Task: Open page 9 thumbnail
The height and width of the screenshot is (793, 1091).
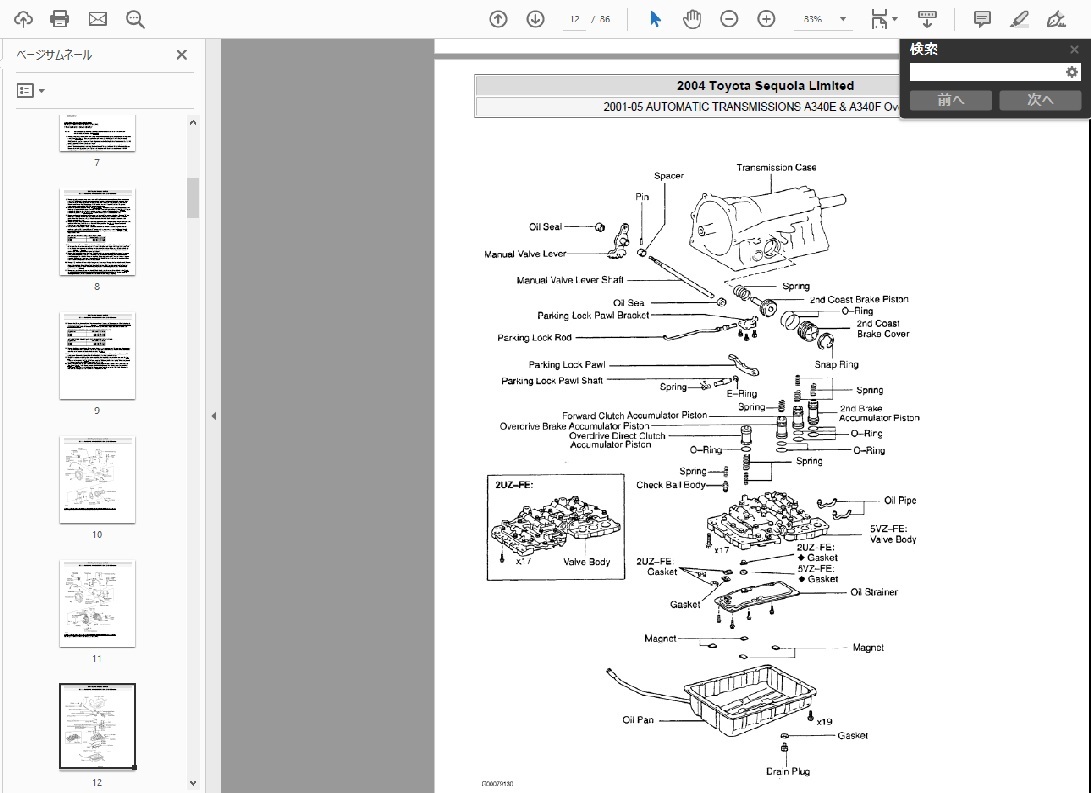Action: tap(97, 355)
